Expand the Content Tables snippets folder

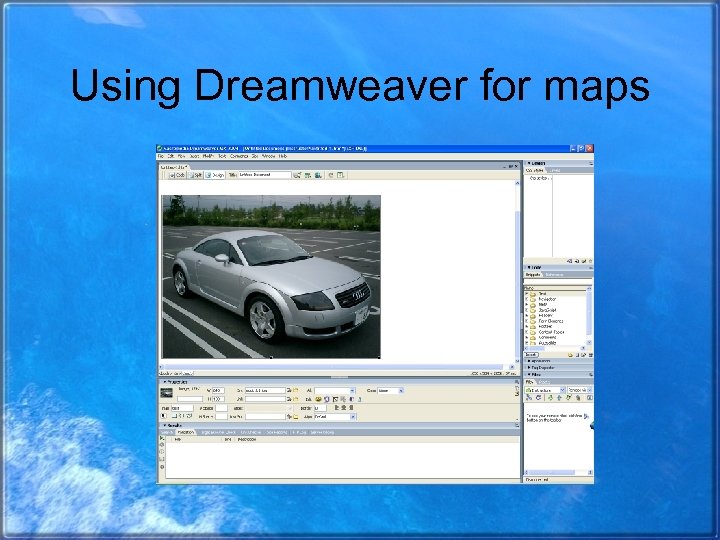[527, 332]
